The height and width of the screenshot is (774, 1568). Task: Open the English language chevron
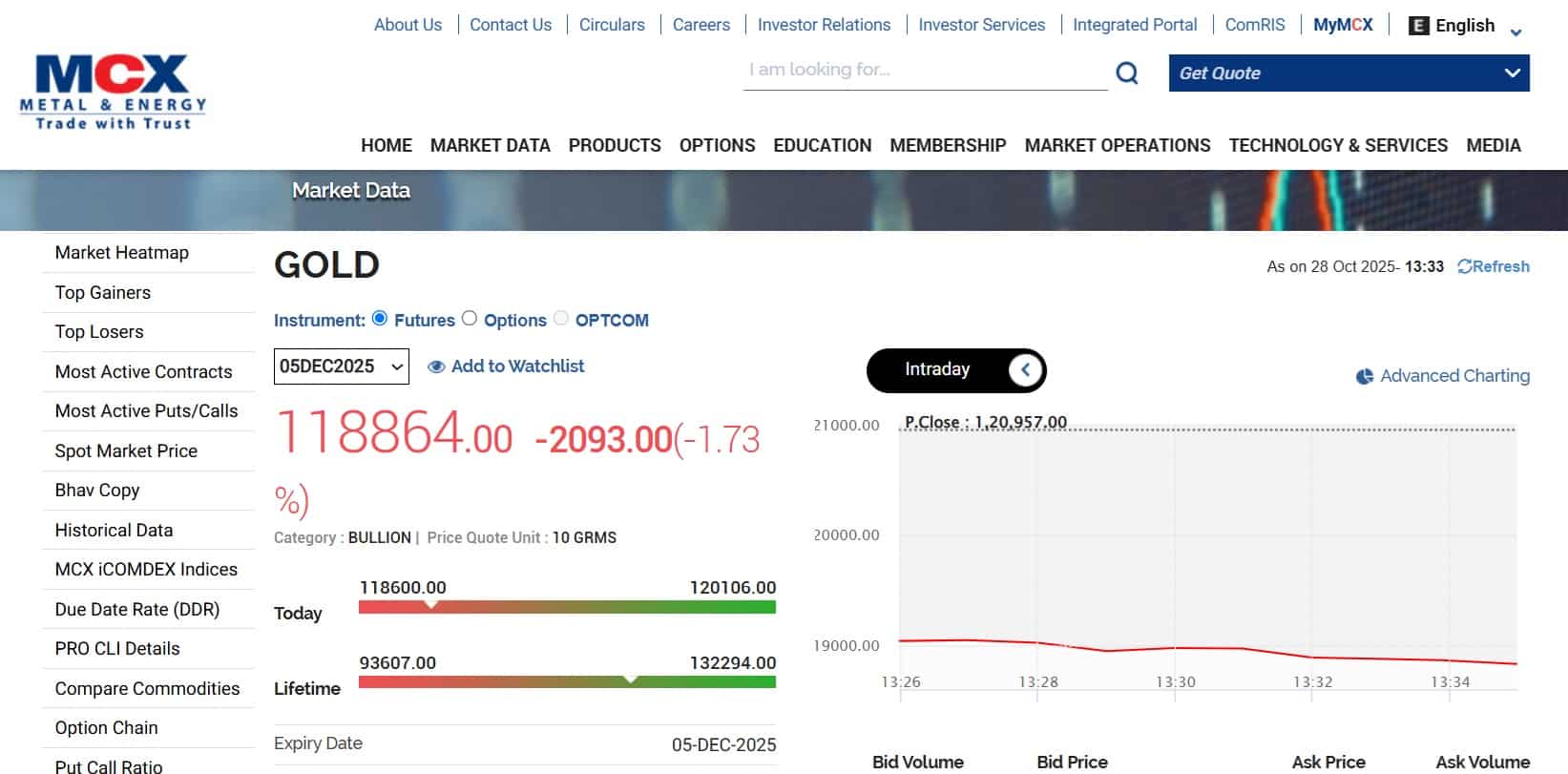coord(1516,32)
